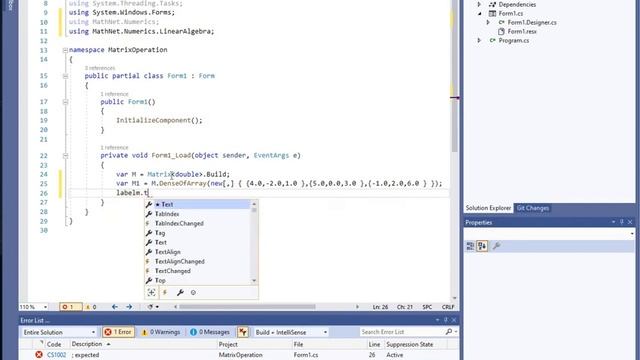Expand the Form1.Designer.cs node
The height and width of the screenshot is (360, 640).
pyautogui.click(x=488, y=22)
